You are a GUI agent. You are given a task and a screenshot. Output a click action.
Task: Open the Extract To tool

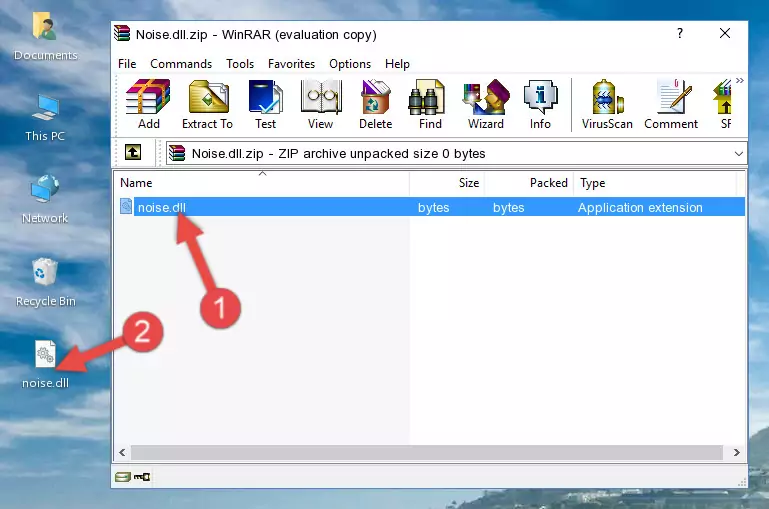207,104
